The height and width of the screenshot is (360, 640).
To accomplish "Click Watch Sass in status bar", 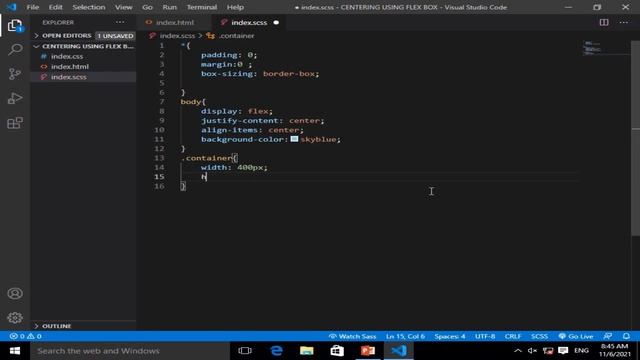I will (353, 336).
